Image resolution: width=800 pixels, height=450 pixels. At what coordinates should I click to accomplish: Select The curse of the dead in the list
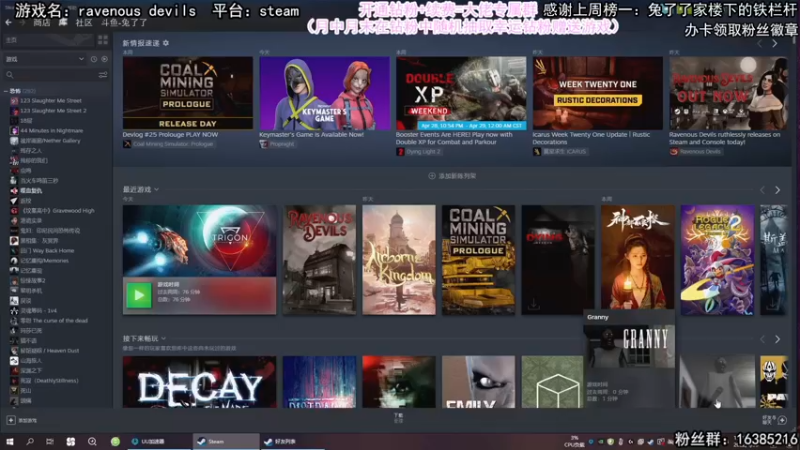(54, 321)
